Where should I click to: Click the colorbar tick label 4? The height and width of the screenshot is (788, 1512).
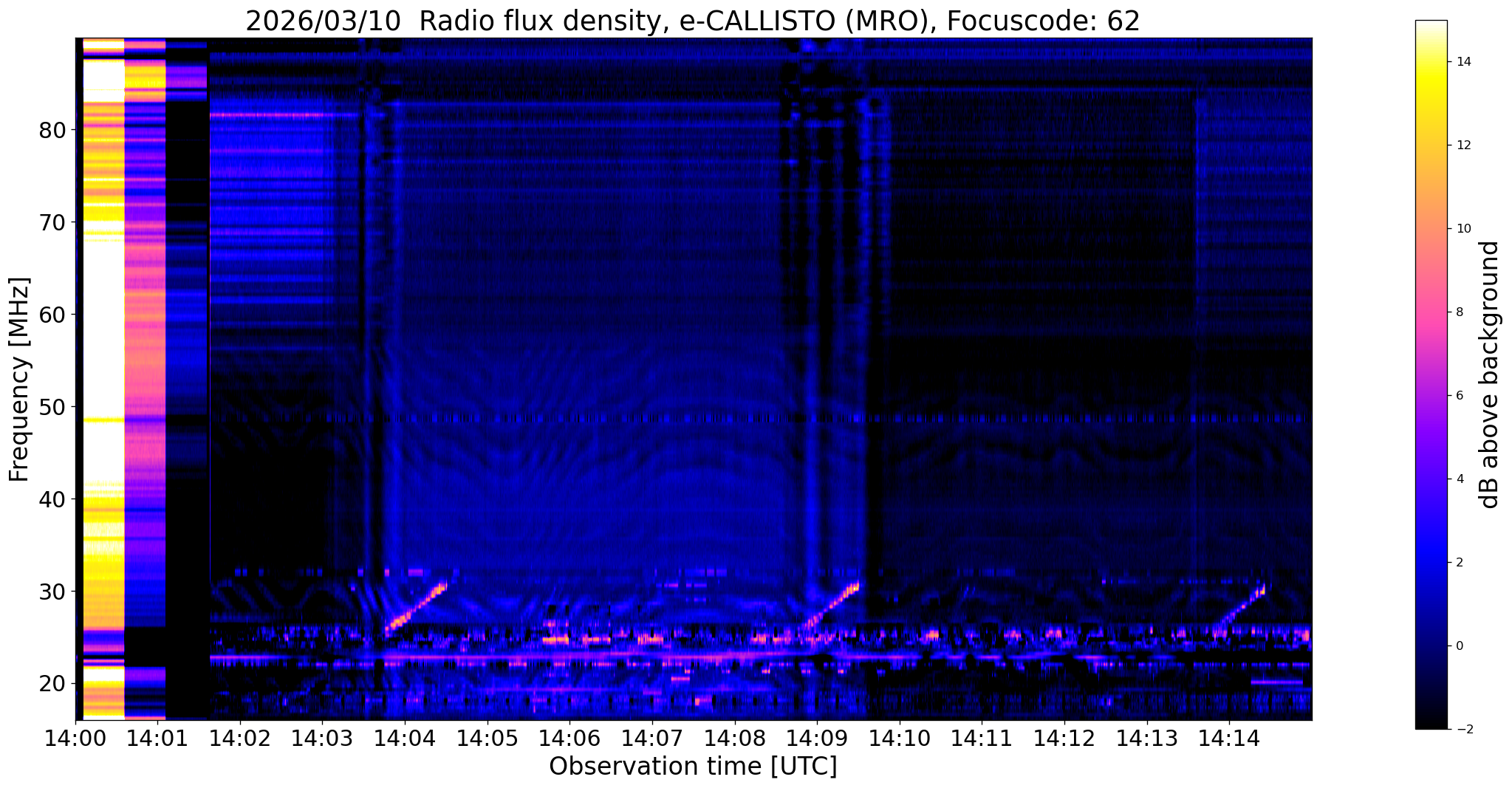pos(1459,479)
